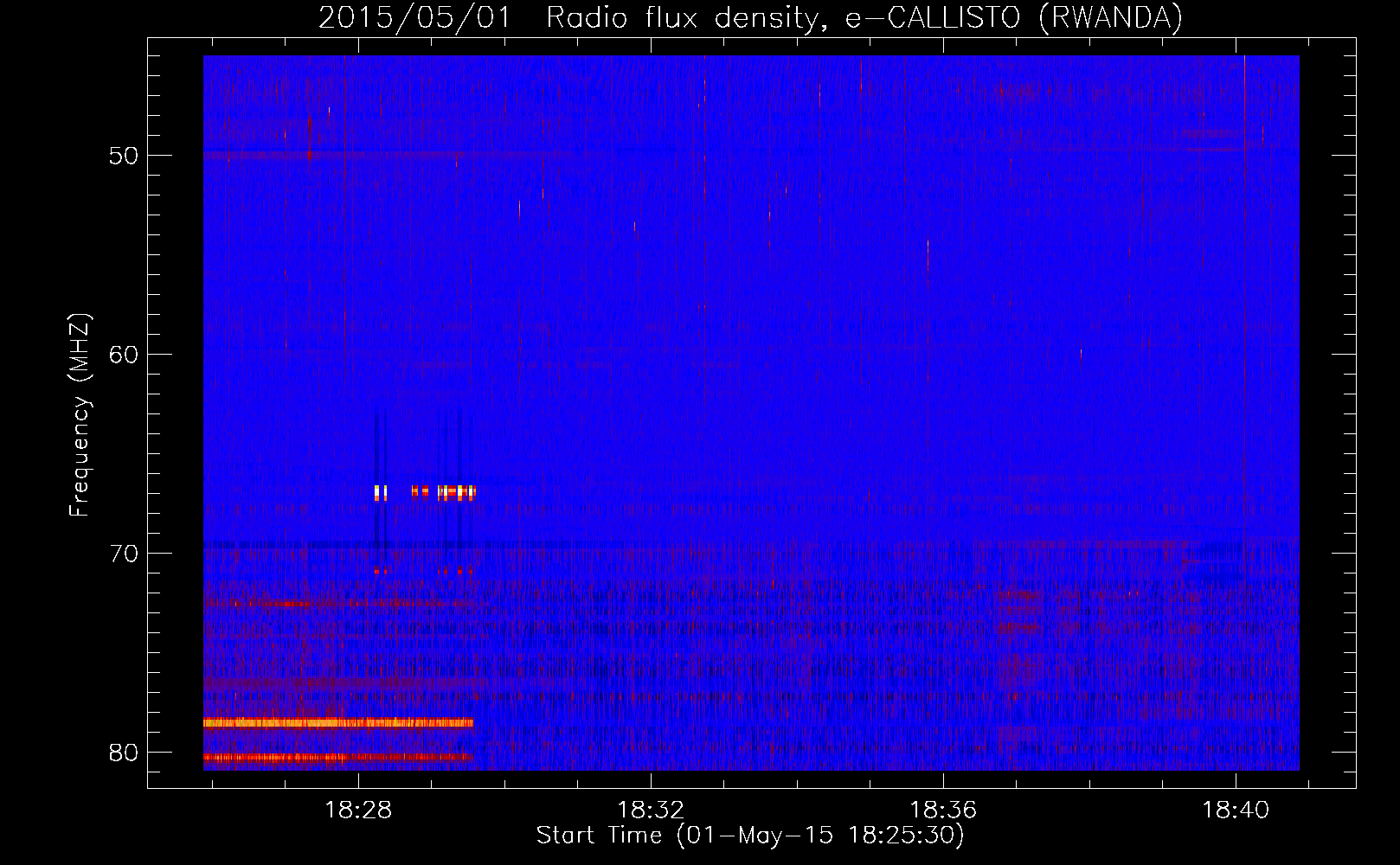Click the 18:40 time tick label
This screenshot has height=865, width=1400.
[x=1236, y=810]
